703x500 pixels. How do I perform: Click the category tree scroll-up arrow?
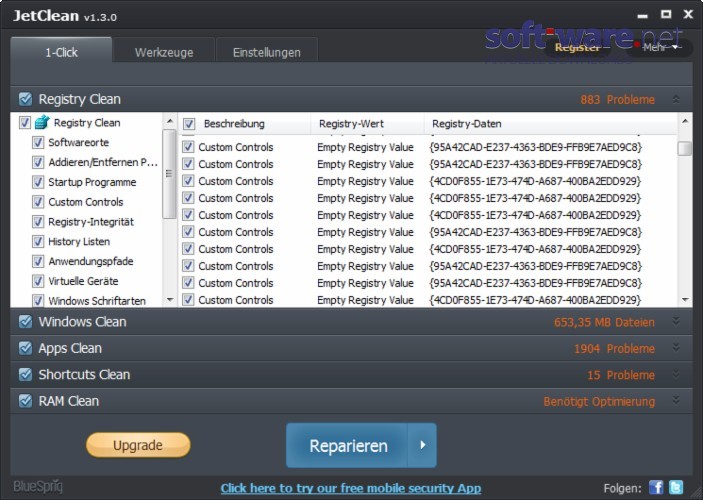click(x=169, y=121)
